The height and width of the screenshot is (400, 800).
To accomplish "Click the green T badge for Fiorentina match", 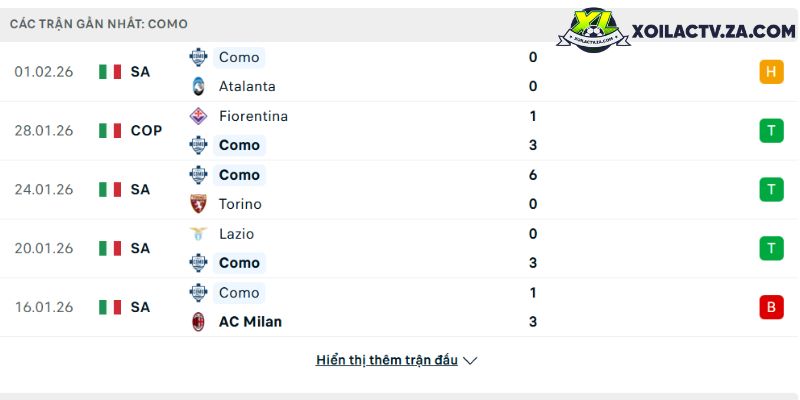I will (x=771, y=130).
